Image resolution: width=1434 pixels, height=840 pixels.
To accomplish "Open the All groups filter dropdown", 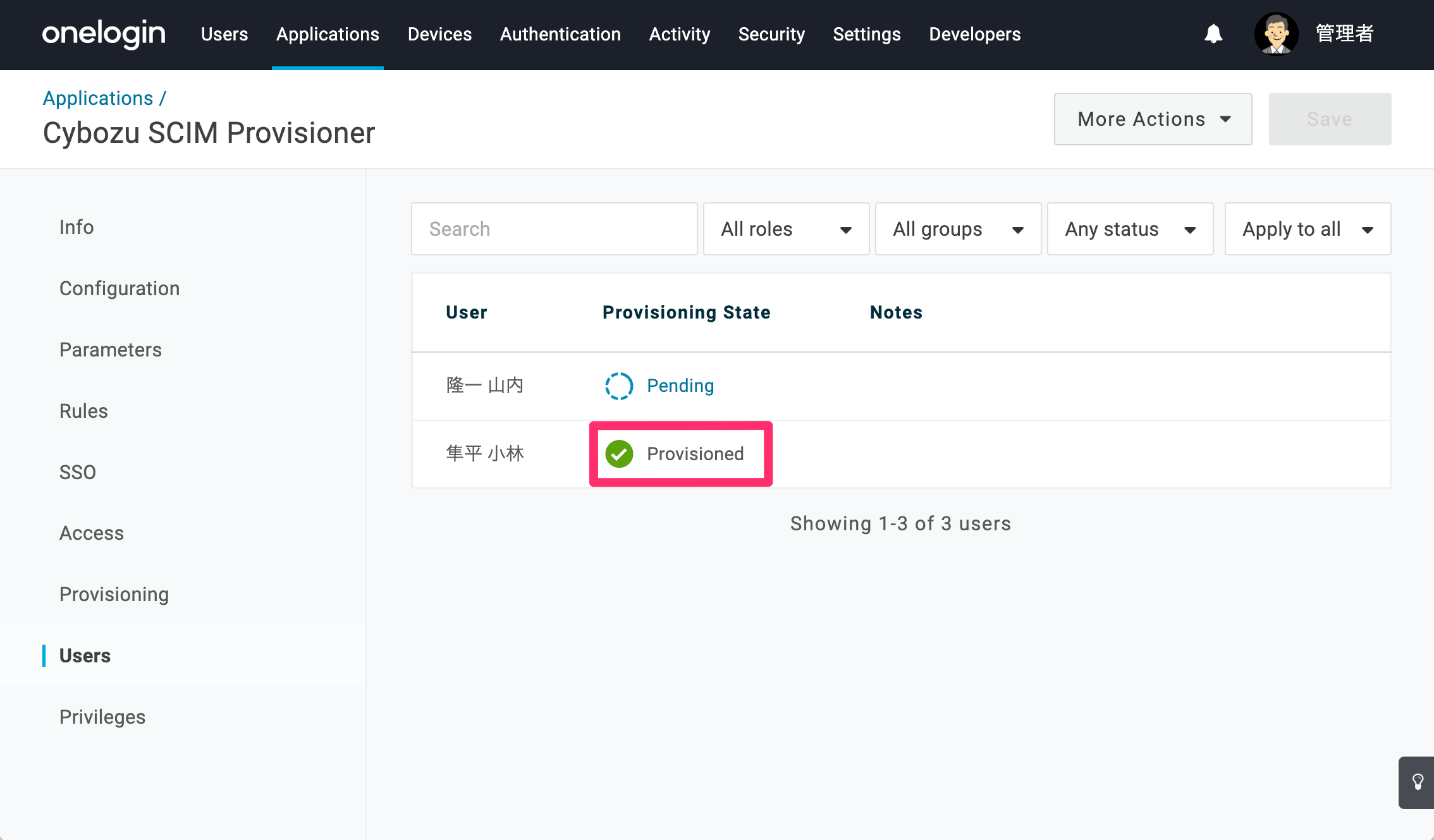I will tap(958, 229).
